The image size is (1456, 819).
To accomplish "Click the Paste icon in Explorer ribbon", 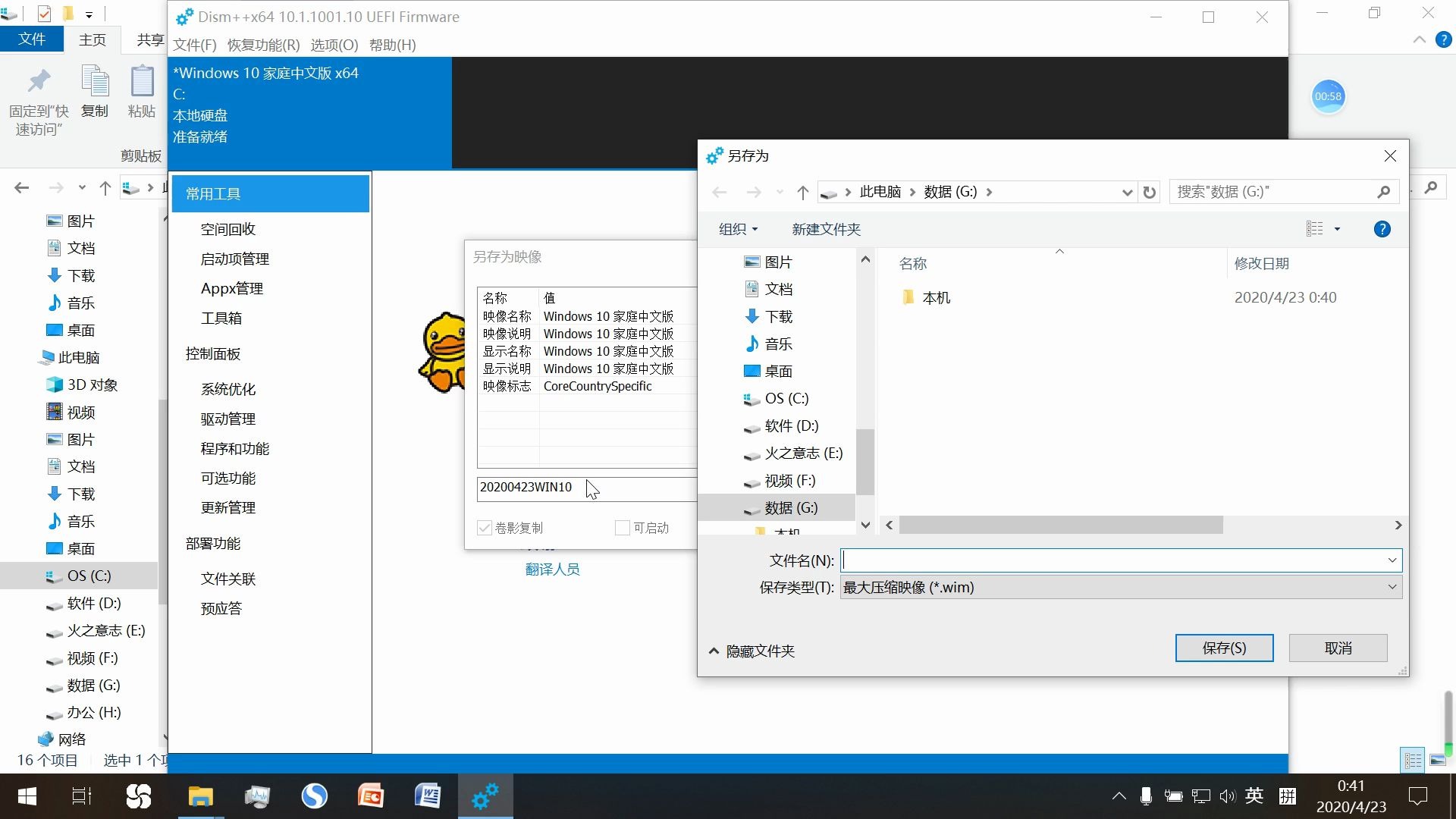I will [x=142, y=81].
